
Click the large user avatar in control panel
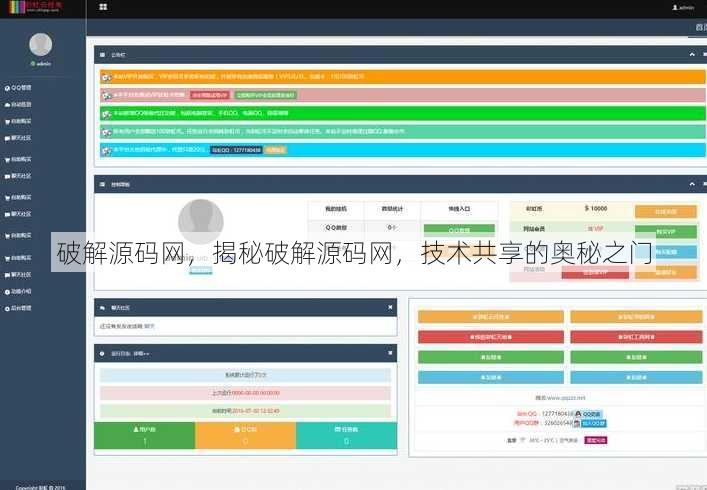pyautogui.click(x=201, y=222)
